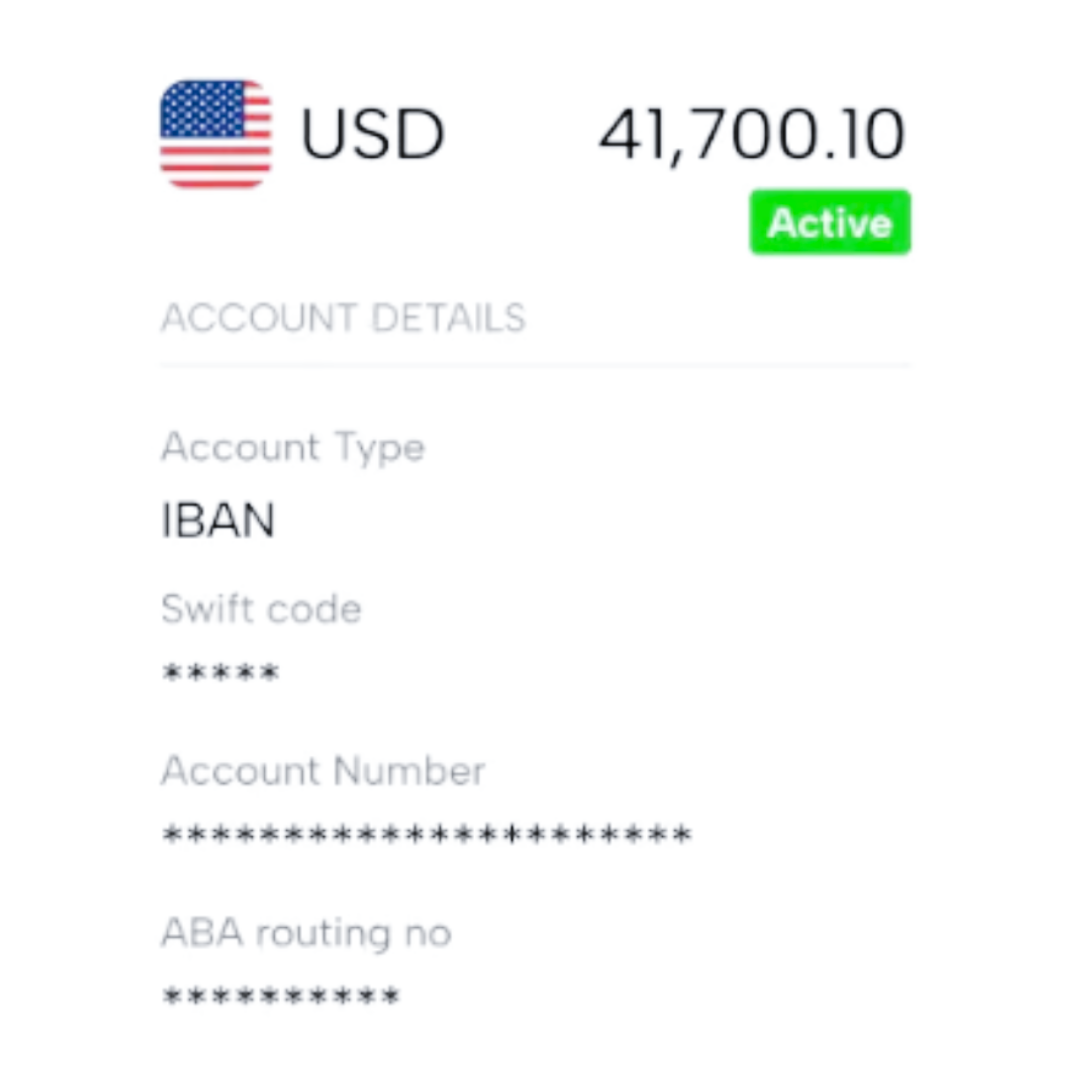Viewport: 1080px width, 1080px height.
Task: Click the US flag icon
Action: pos(215,134)
